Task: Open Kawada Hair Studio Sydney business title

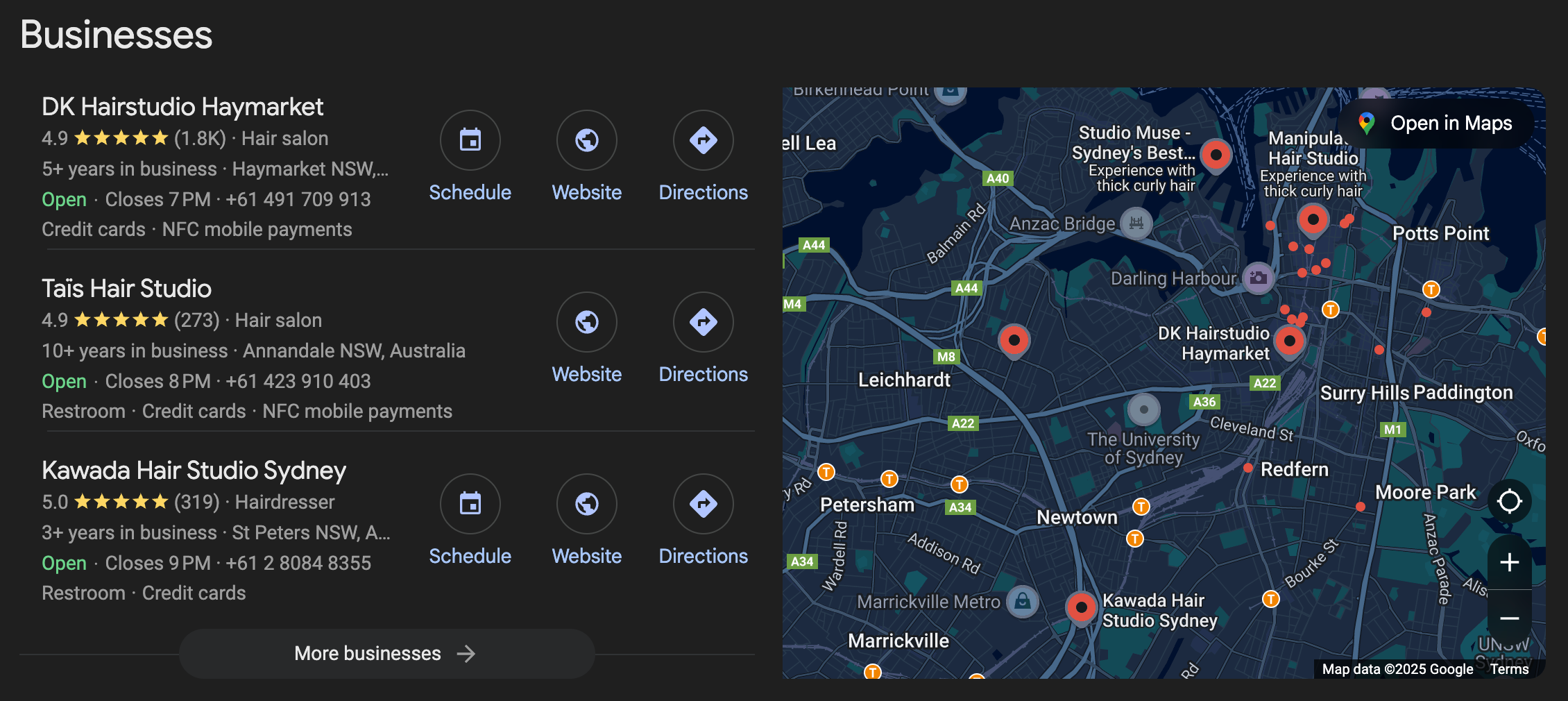Action: 194,471
